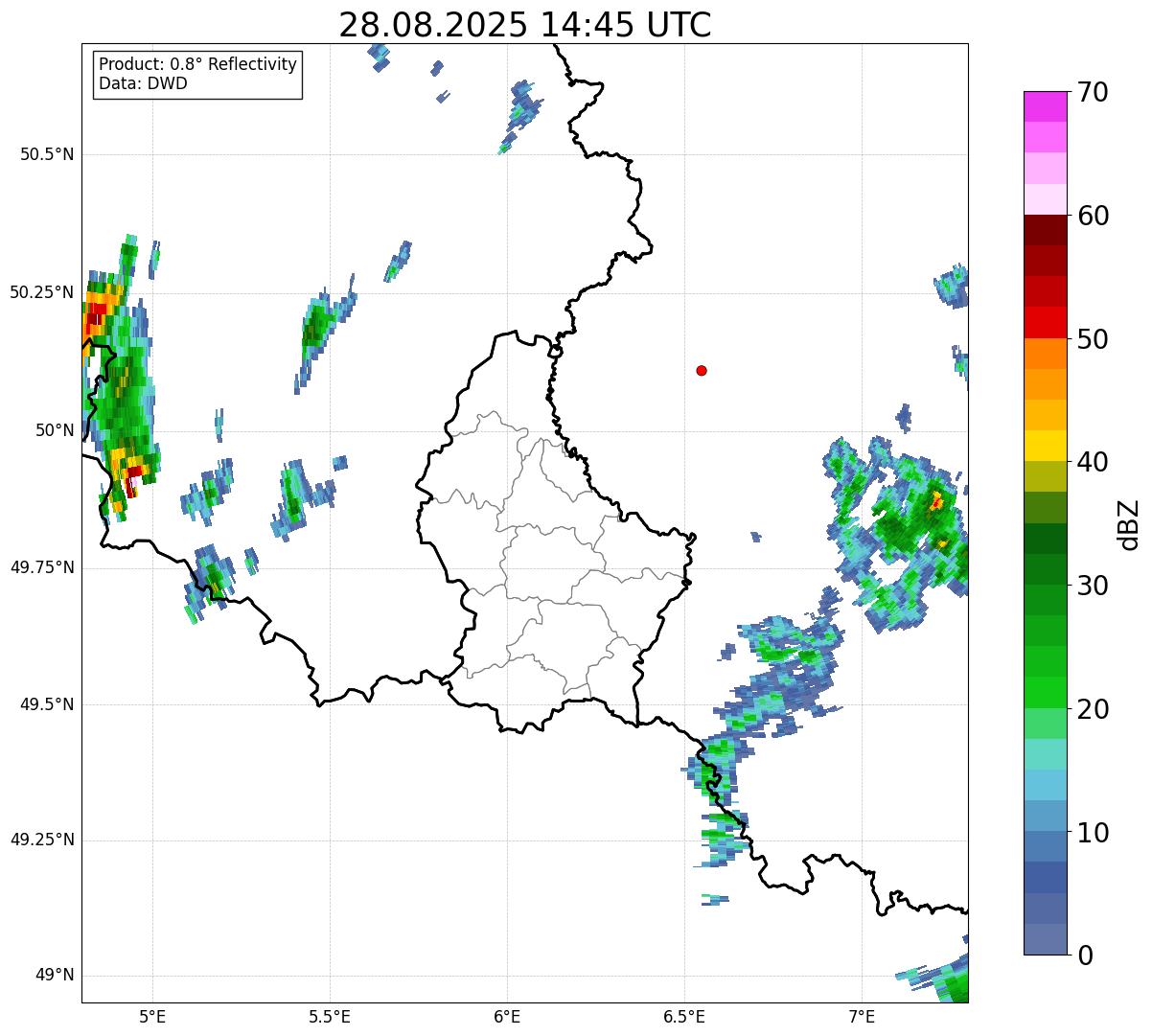Viewport: 1152px width, 1036px height.
Task: Click the 6.5°E longitude label
Action: point(684,1016)
